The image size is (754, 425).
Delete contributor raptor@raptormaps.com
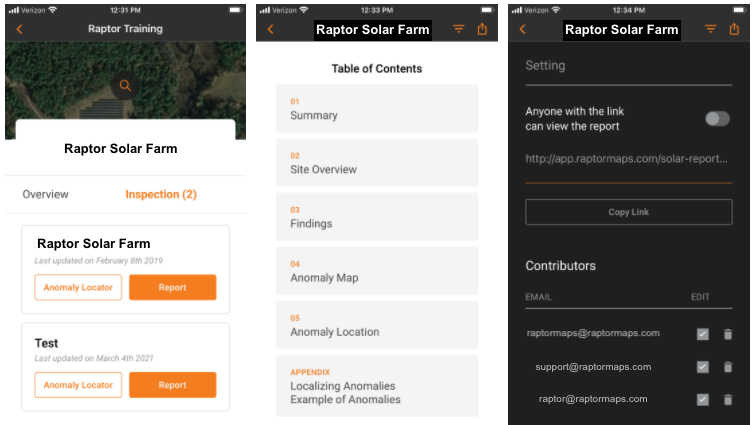728,400
